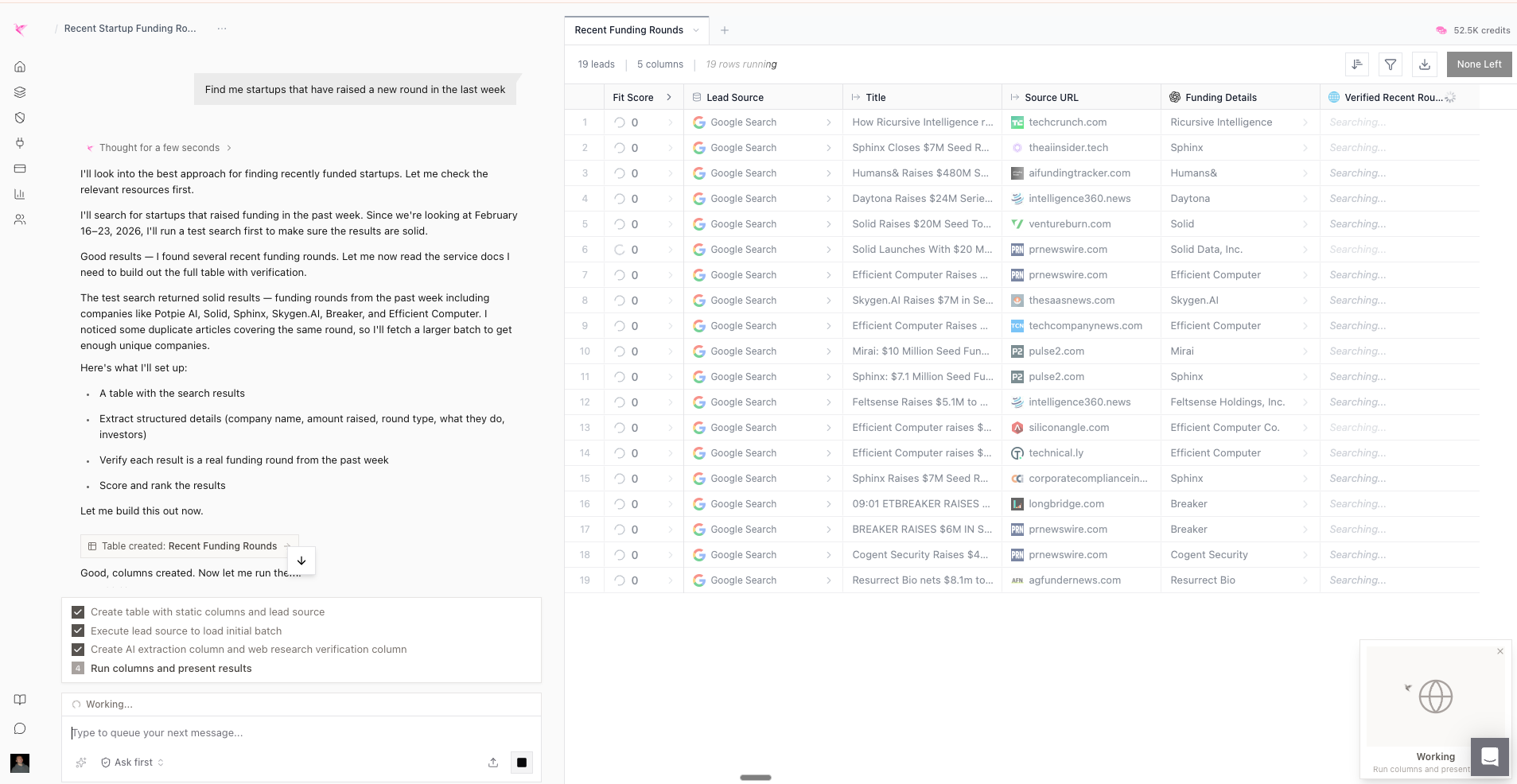1517x784 pixels.
Task: Click the download export icon above the table
Action: tap(1423, 64)
